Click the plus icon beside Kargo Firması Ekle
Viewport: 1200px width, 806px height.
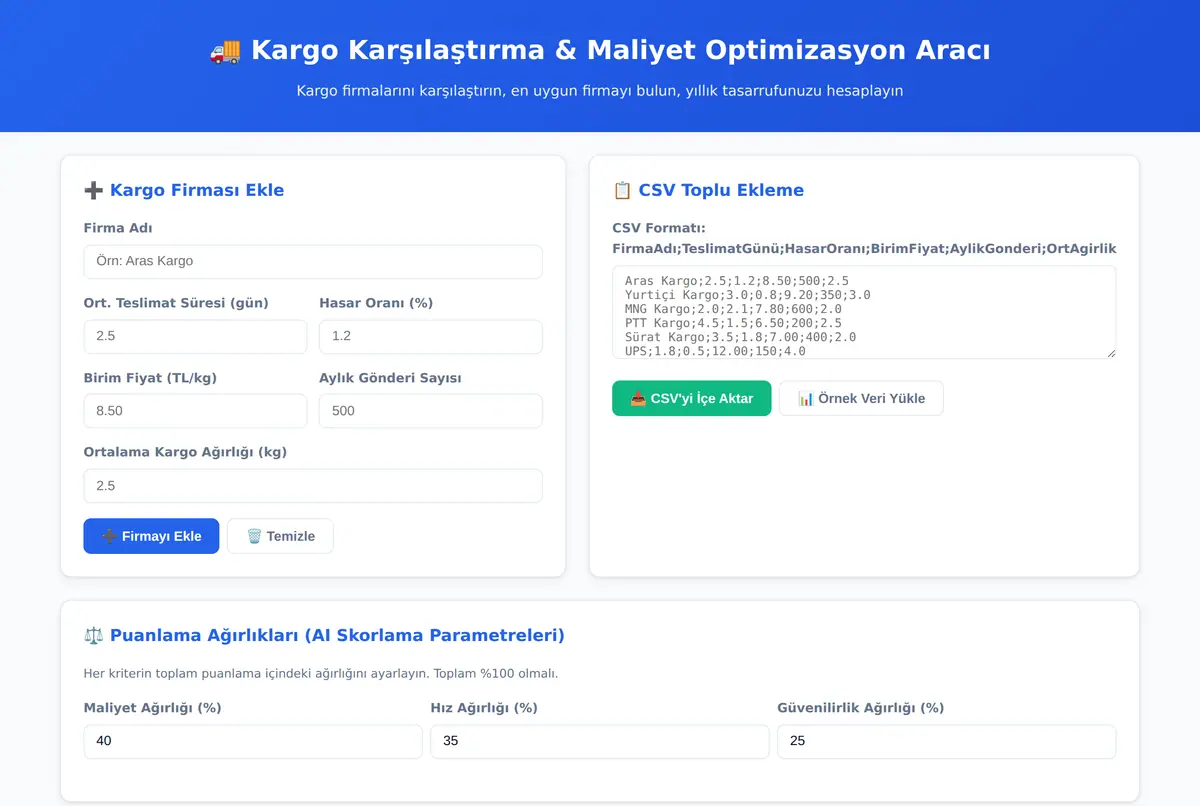point(94,190)
